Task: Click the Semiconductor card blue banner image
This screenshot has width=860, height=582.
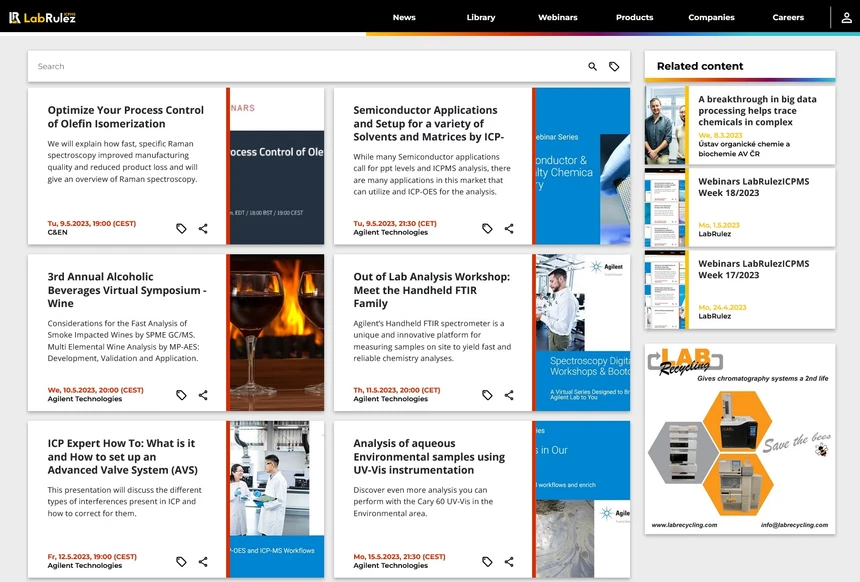Action: coord(582,166)
